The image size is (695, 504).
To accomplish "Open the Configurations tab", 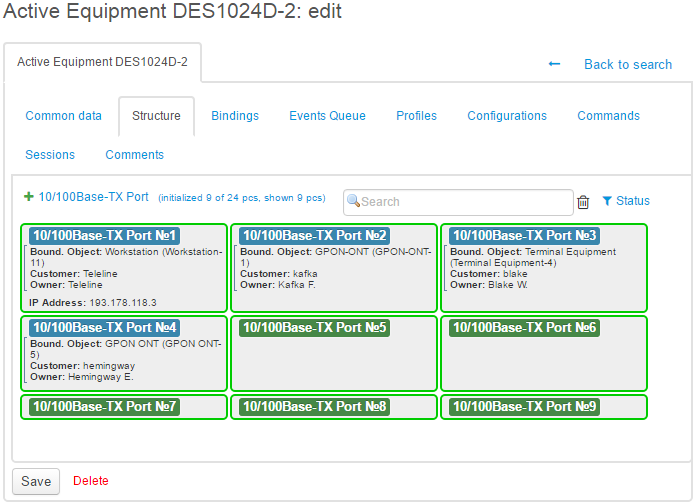I will [x=507, y=116].
